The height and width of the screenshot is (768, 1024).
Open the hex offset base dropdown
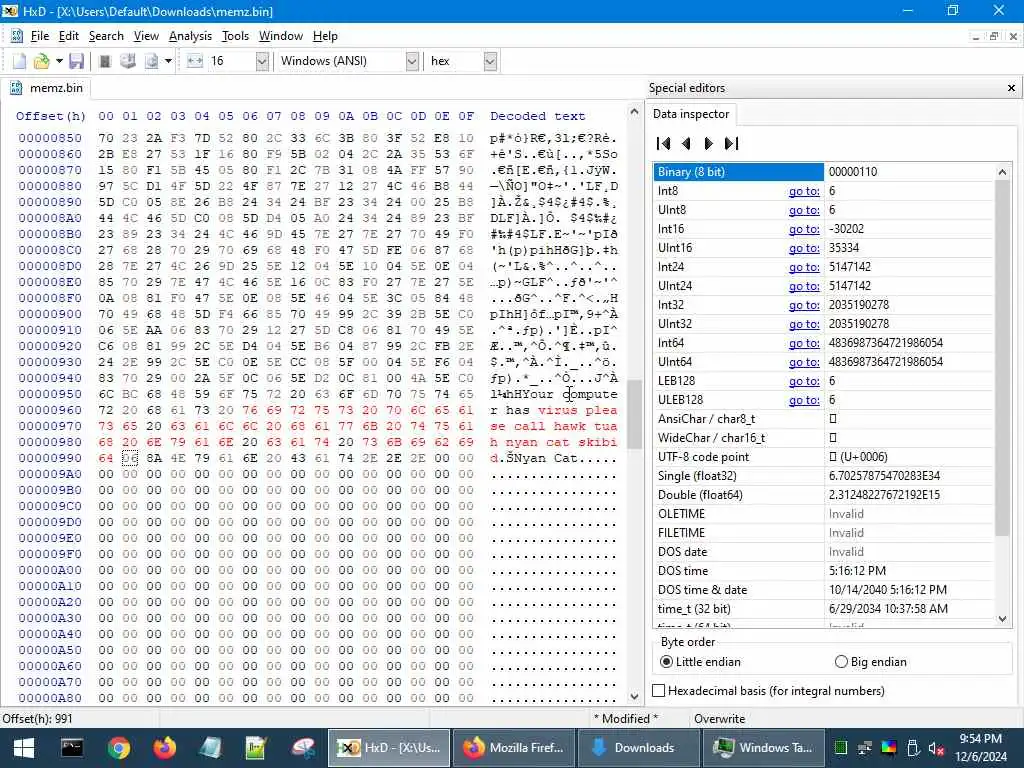coord(490,61)
